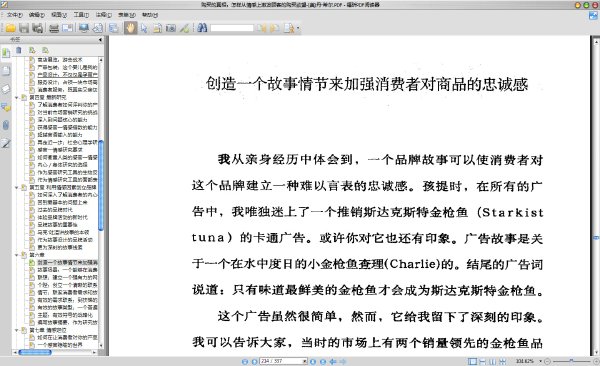Click the binoculars find icon
Viewport: 600px width, 366px height.
click(x=202, y=28)
